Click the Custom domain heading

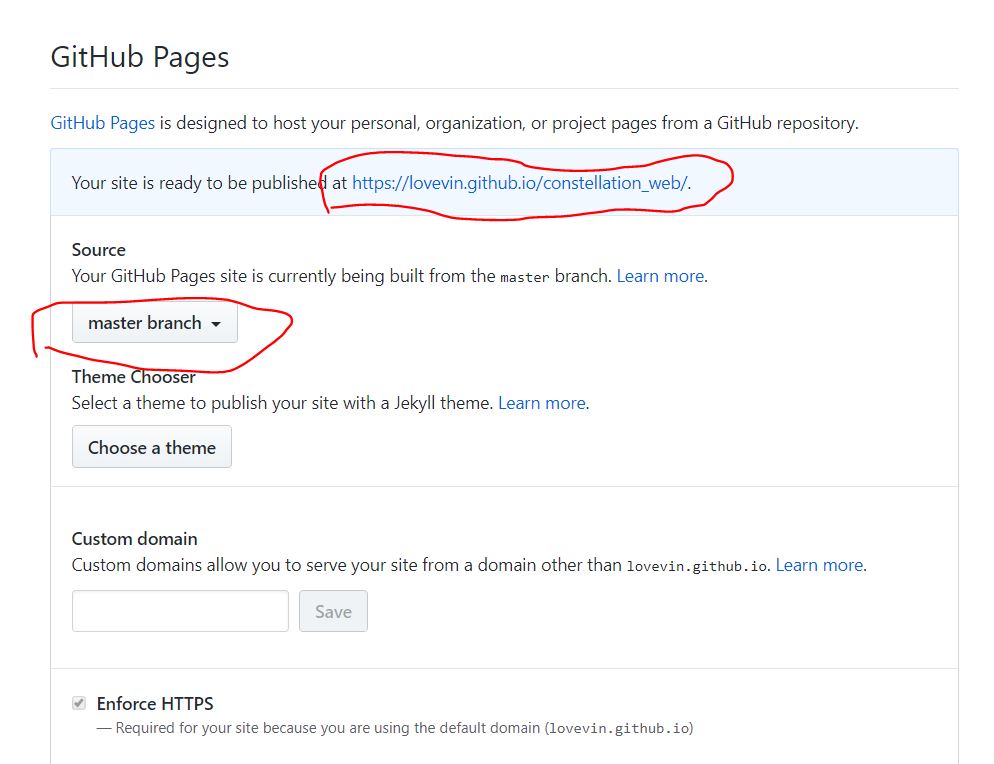pos(134,539)
